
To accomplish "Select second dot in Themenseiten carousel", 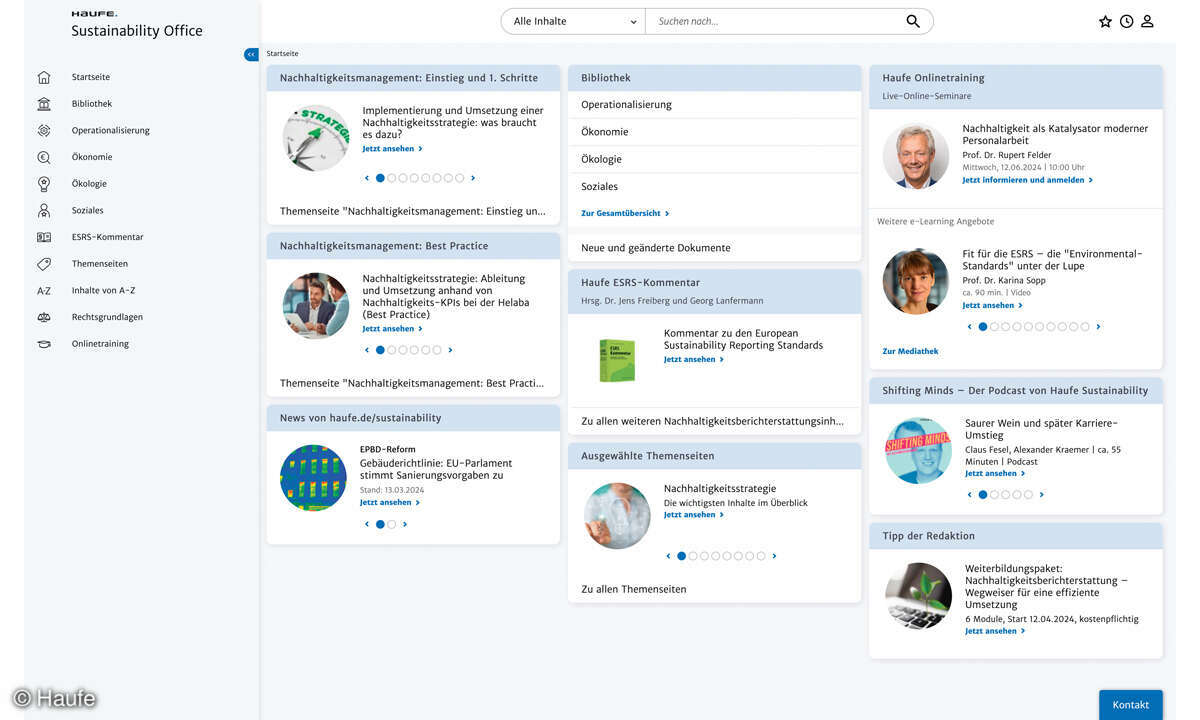I will pyautogui.click(x=693, y=556).
